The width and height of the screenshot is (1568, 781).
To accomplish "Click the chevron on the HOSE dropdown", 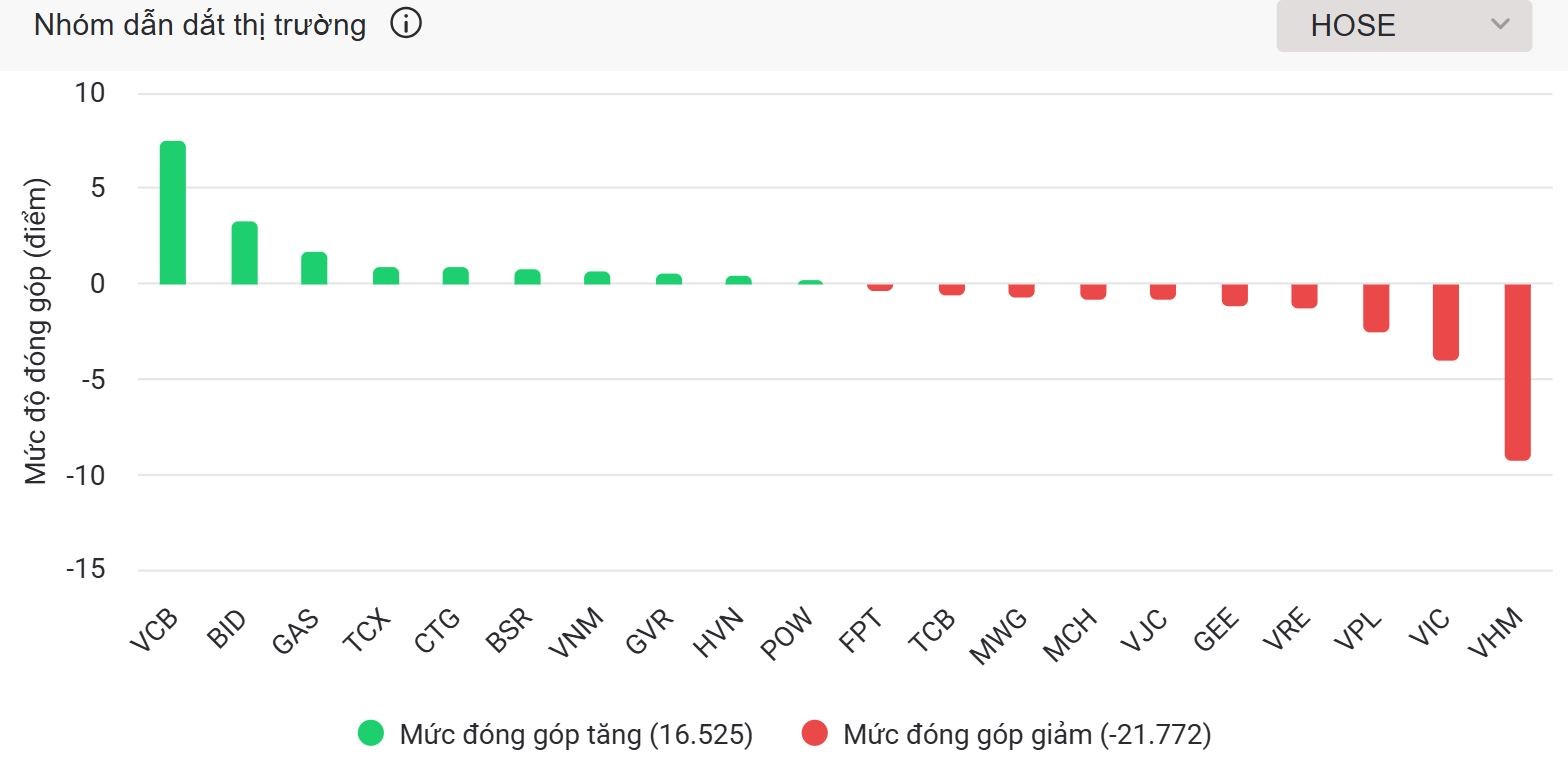I will tap(1500, 26).
